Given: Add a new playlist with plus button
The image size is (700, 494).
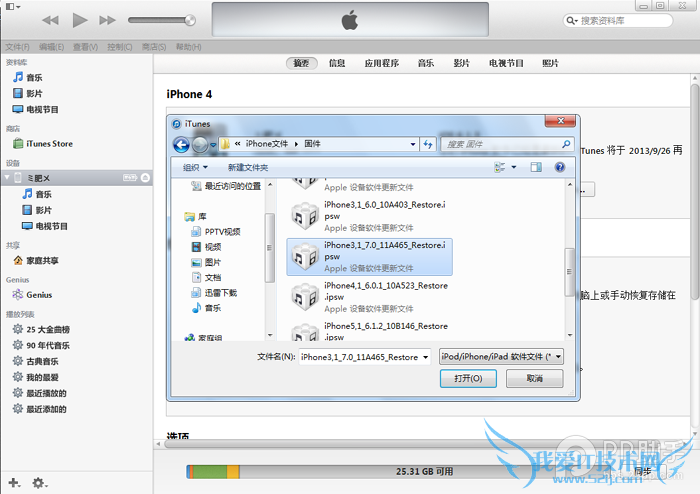Looking at the screenshot, I should [13, 483].
